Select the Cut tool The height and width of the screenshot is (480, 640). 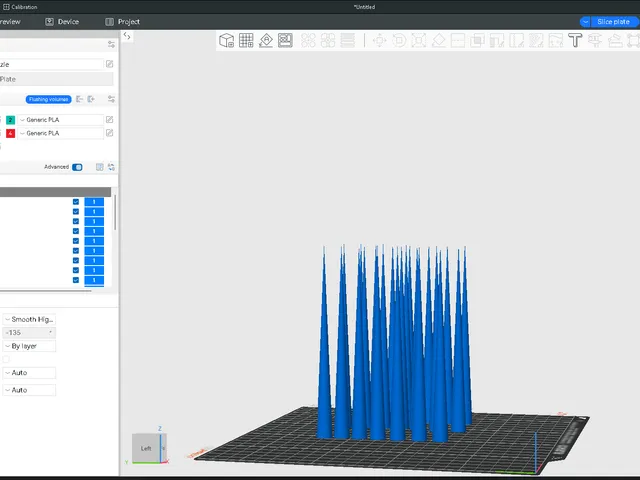click(458, 40)
